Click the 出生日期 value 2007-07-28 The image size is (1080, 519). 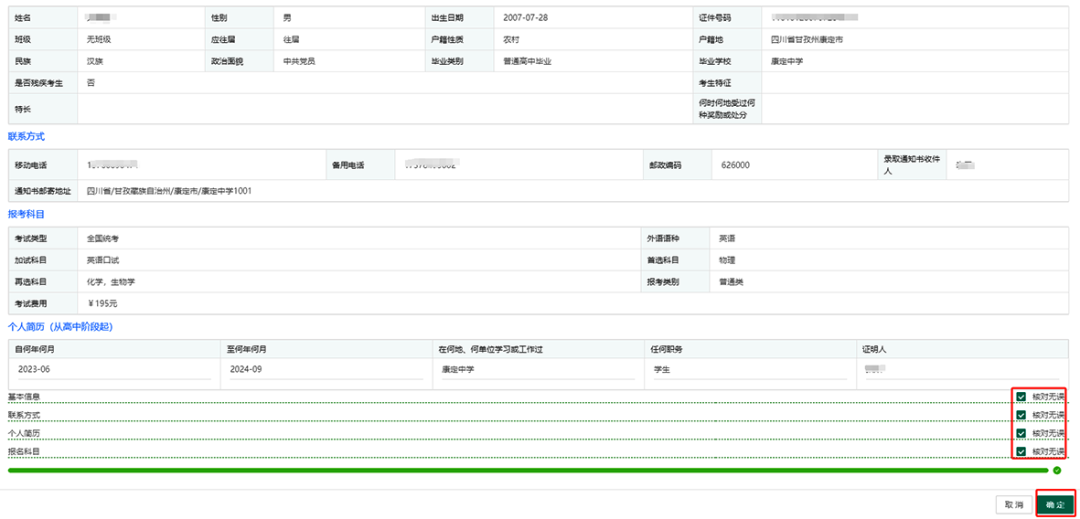525,18
